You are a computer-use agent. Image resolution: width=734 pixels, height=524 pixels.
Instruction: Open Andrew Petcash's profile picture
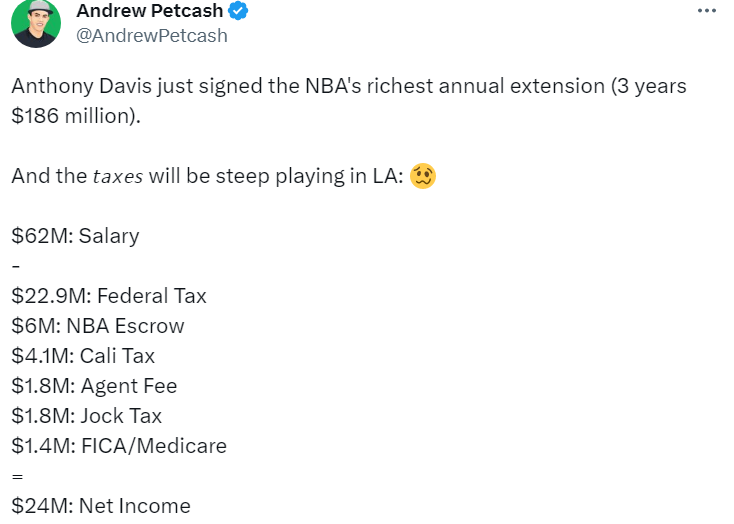(36, 23)
